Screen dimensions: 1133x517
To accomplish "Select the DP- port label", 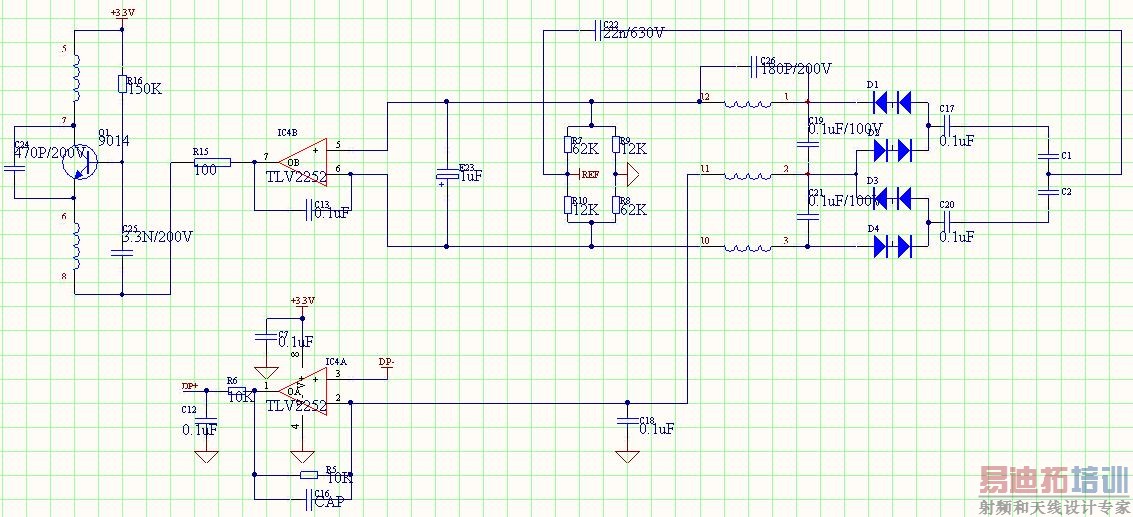I will pos(387,362).
